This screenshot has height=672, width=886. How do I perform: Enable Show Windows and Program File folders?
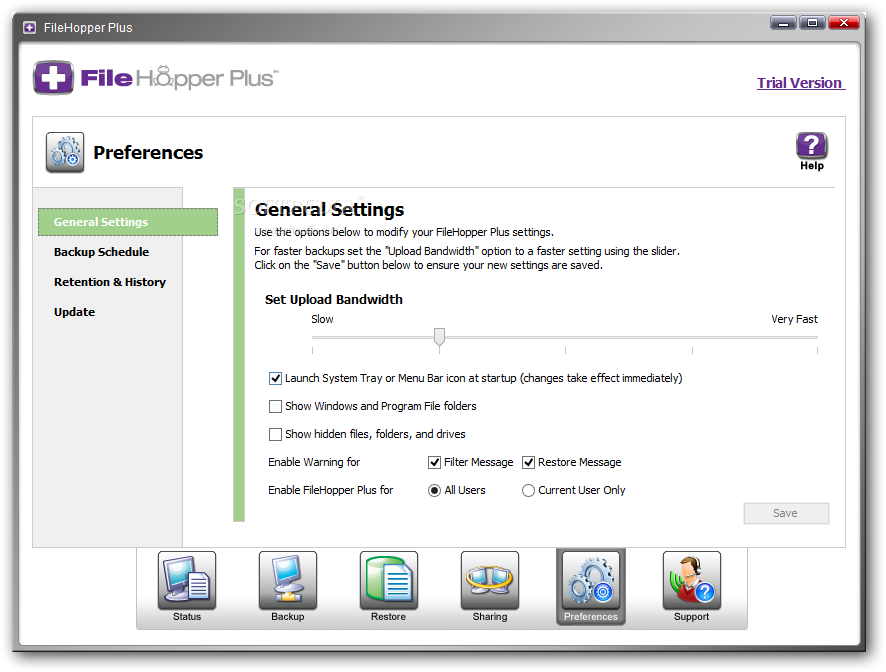[275, 406]
